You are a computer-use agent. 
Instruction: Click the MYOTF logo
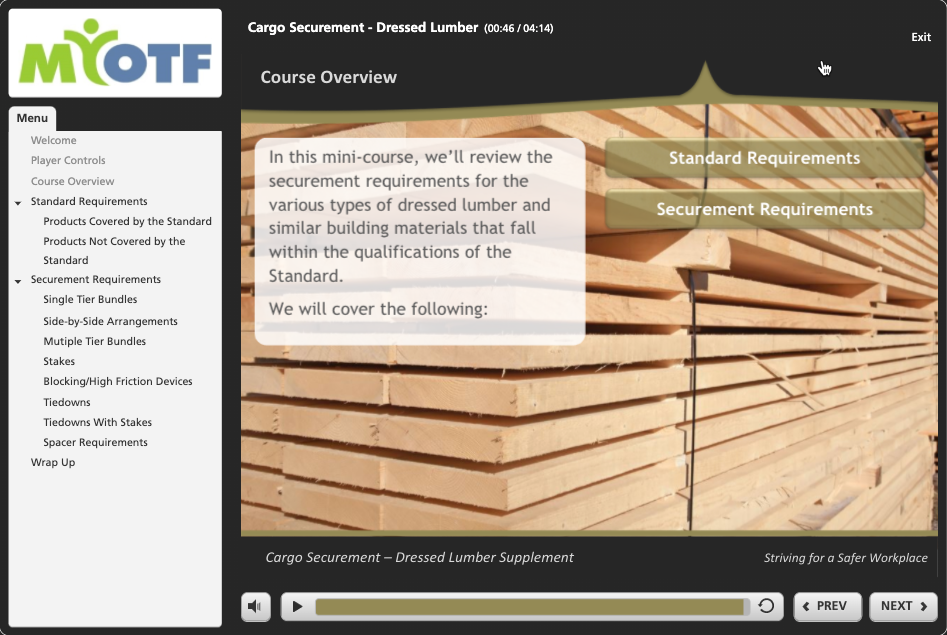pos(115,53)
